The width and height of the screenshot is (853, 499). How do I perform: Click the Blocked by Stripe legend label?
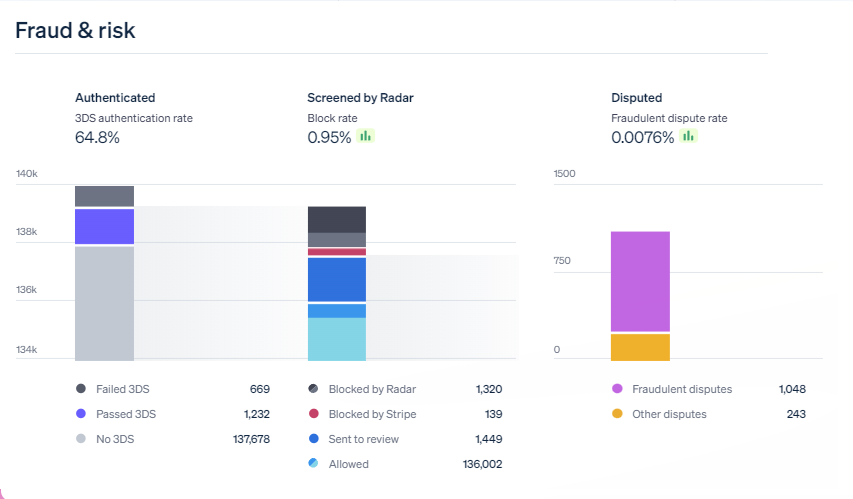[x=372, y=414]
